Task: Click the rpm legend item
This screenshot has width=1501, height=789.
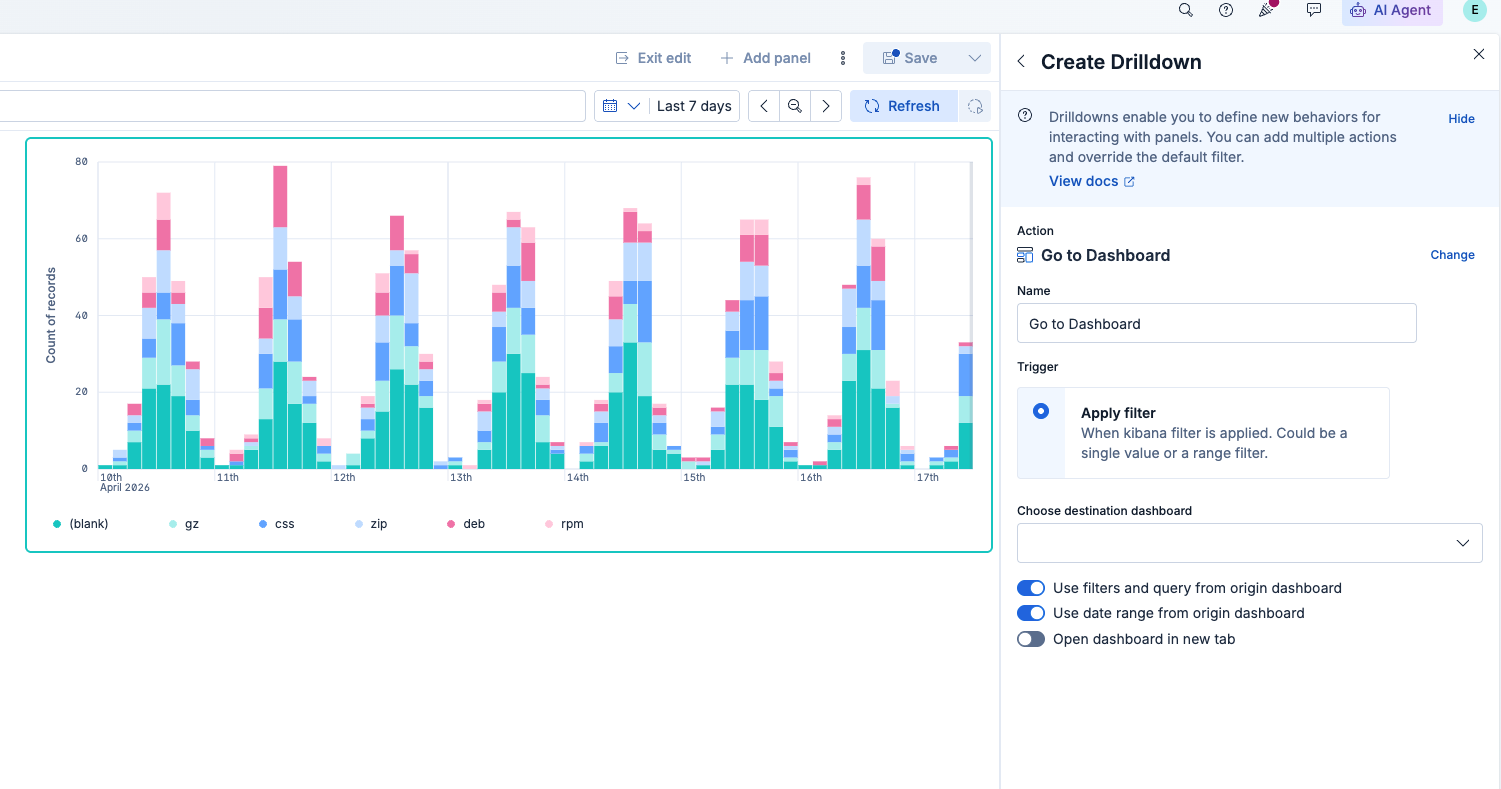Action: click(x=564, y=524)
